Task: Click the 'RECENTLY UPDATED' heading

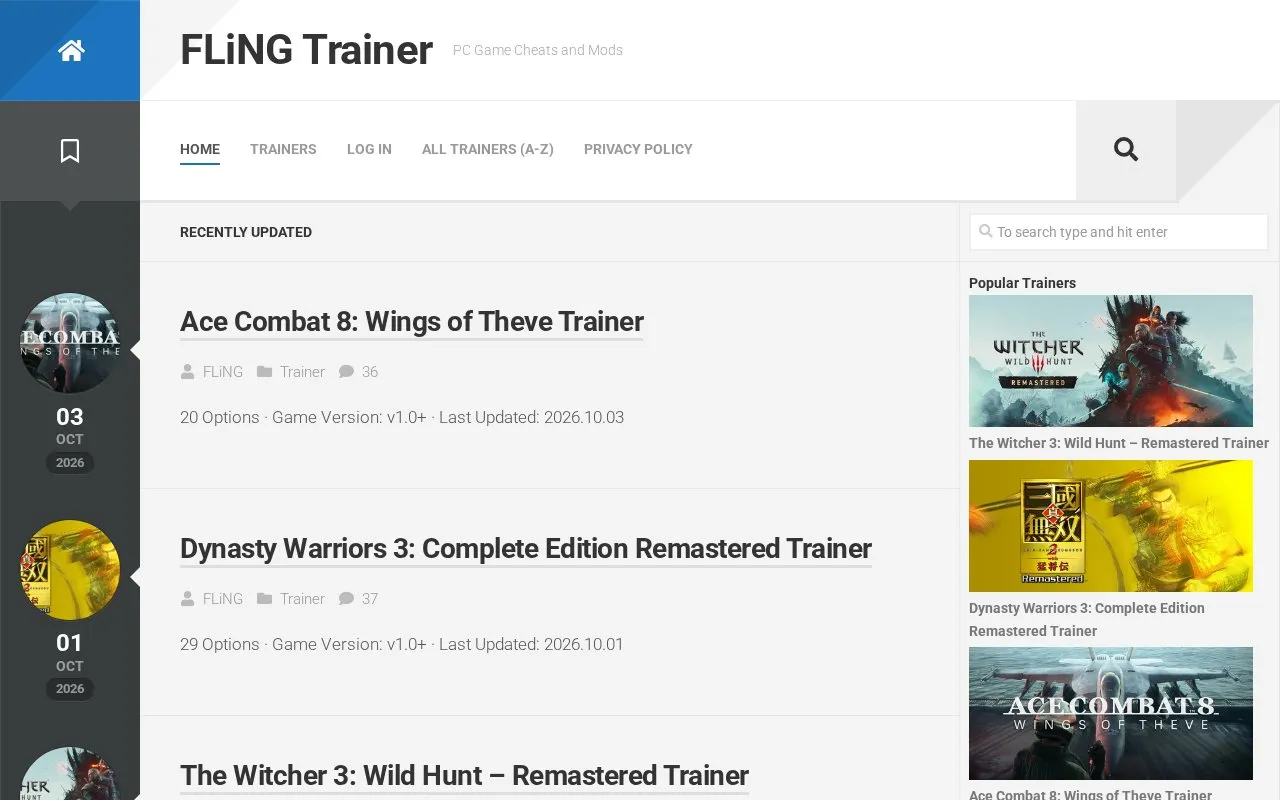Action: tap(246, 232)
